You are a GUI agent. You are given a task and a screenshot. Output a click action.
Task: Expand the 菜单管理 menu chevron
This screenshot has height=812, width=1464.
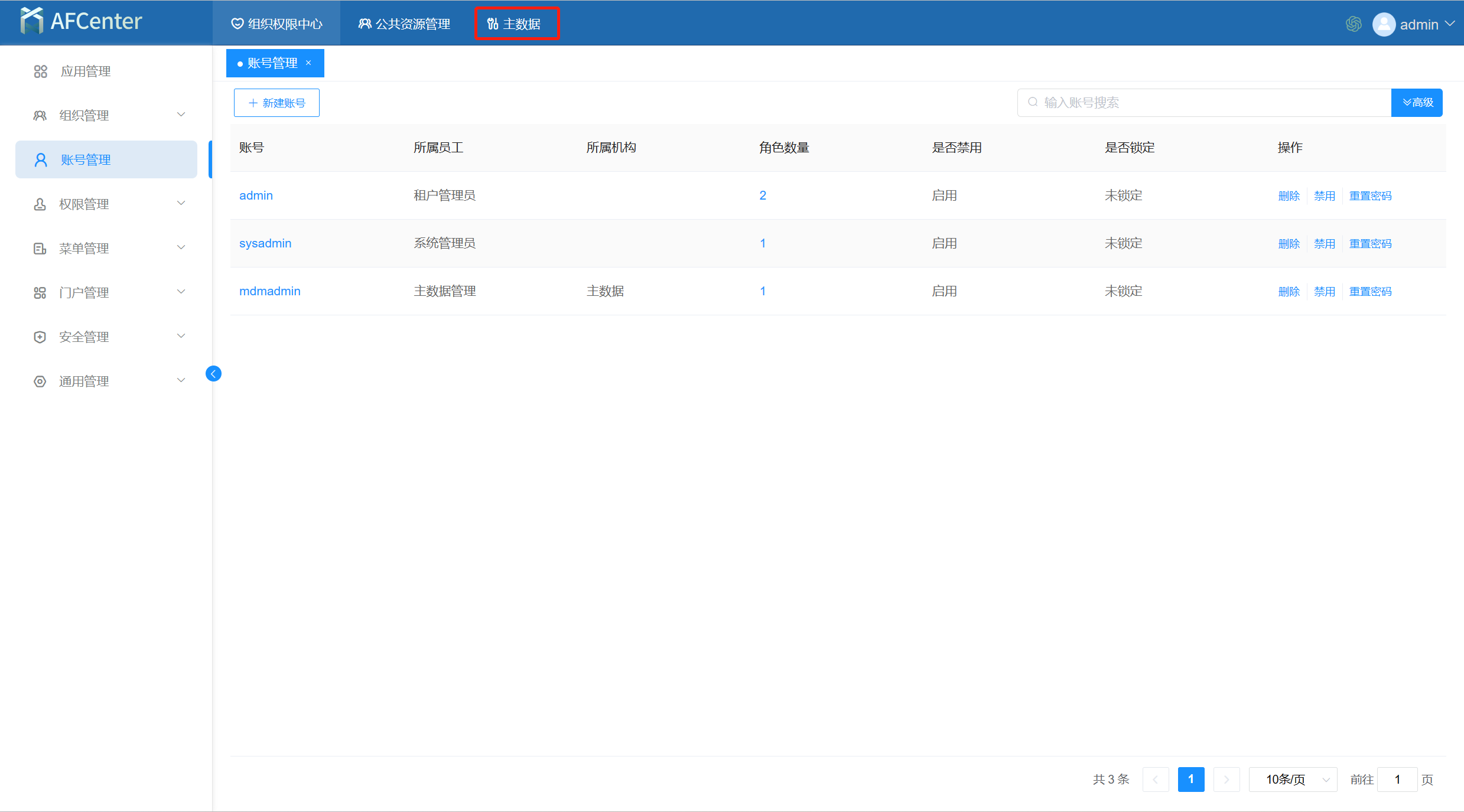pos(181,247)
